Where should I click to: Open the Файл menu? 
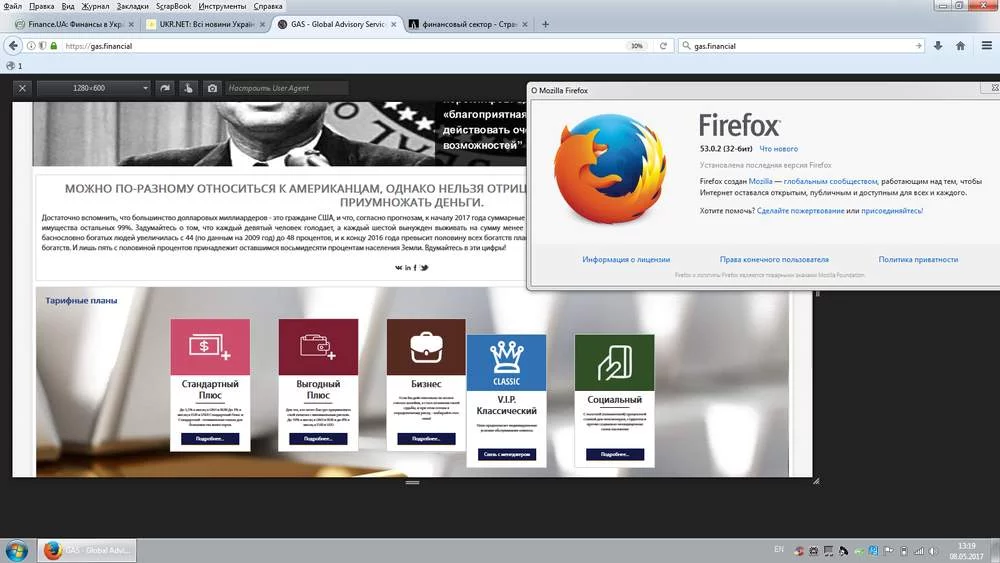13,6
